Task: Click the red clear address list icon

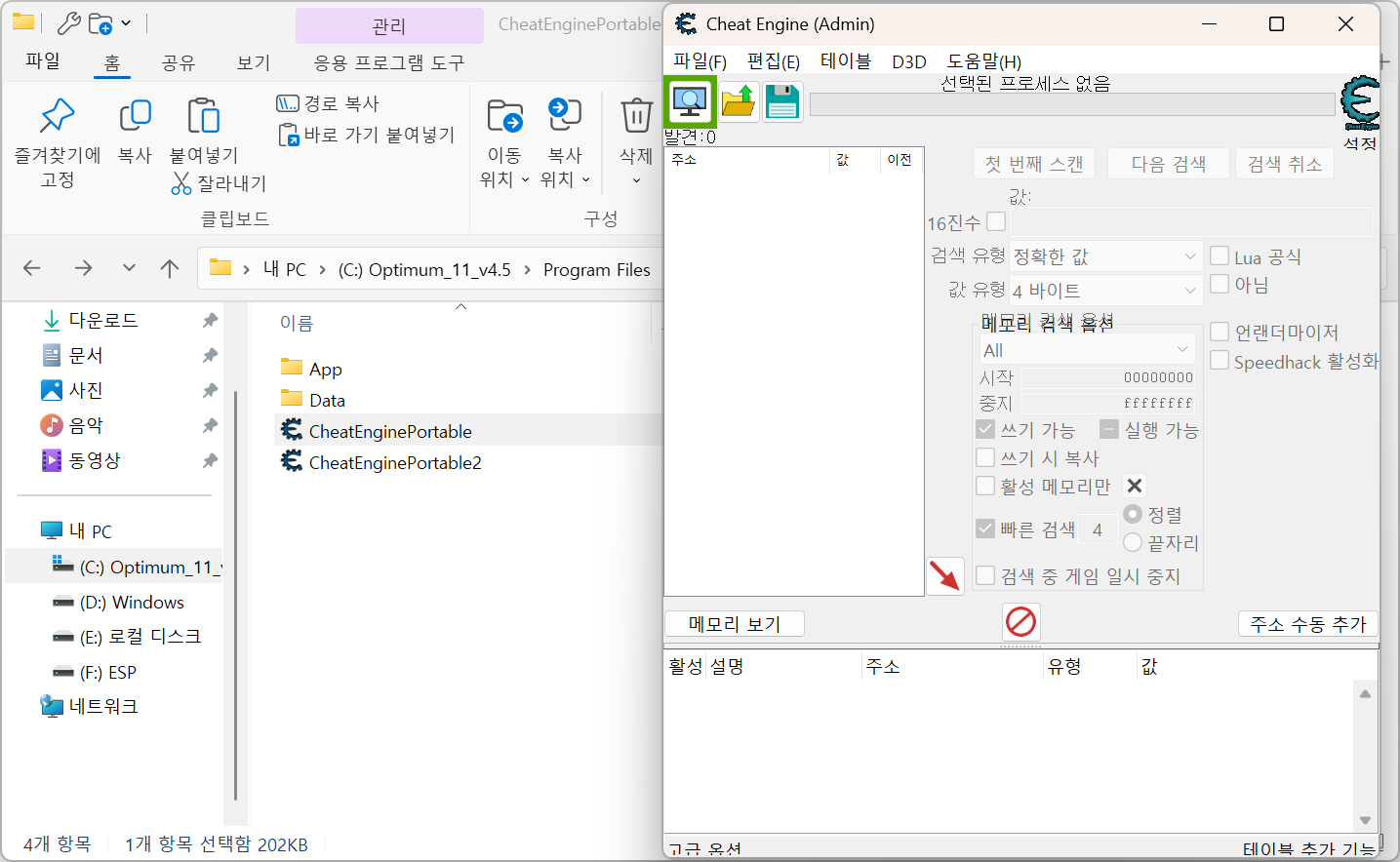Action: (x=1020, y=621)
